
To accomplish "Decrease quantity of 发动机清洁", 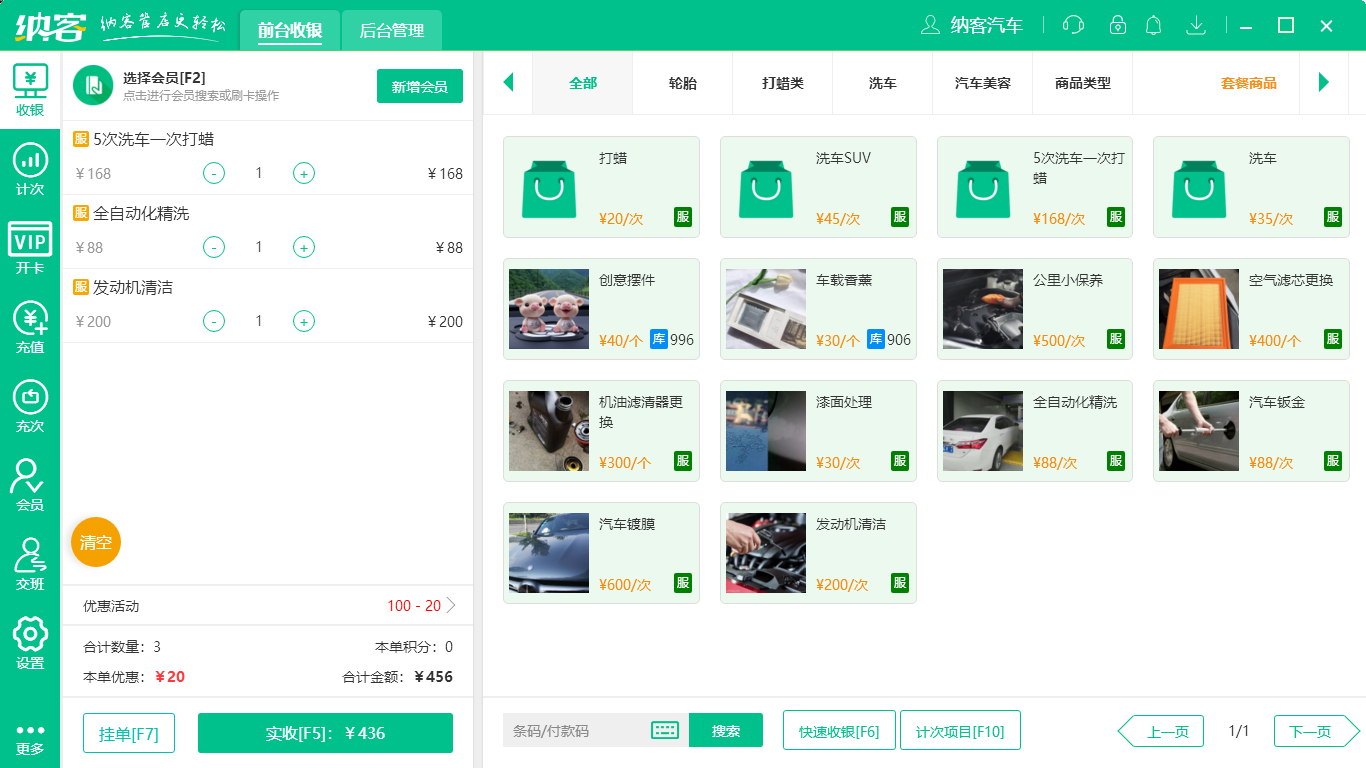I will point(214,321).
